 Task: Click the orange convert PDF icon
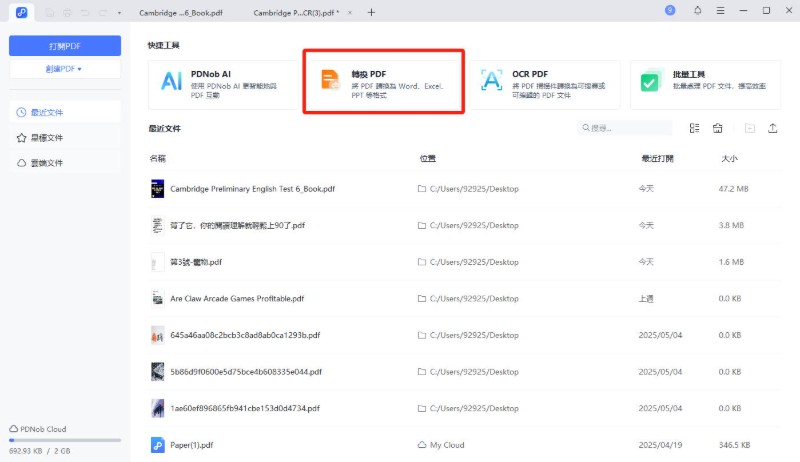(x=331, y=81)
